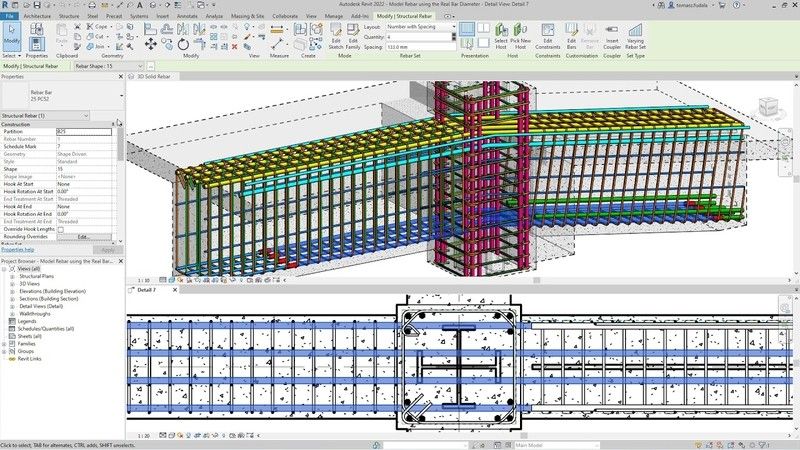The height and width of the screenshot is (450, 800).
Task: Click the Insert Coupler icon
Action: [x=612, y=36]
